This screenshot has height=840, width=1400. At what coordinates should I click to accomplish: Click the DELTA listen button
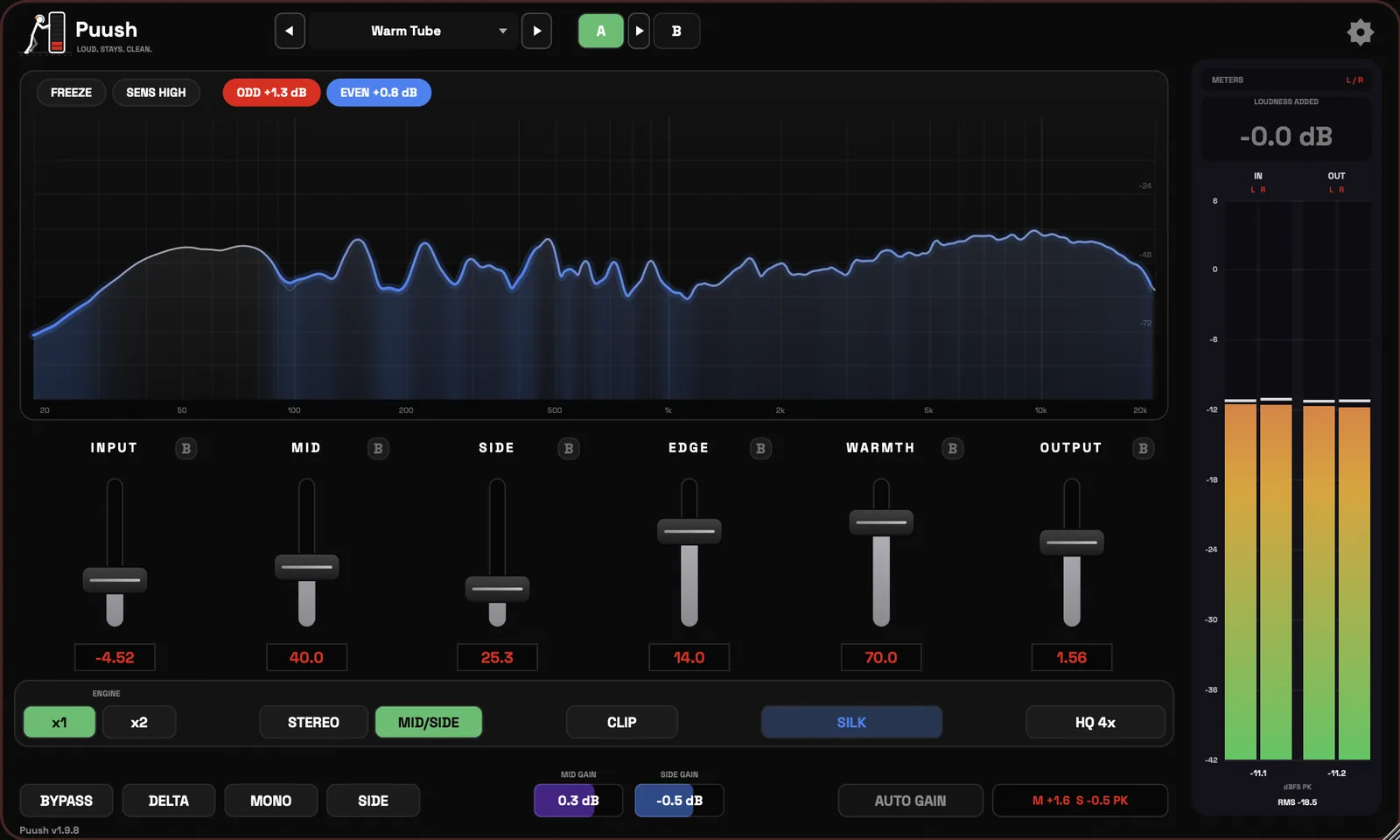169,801
